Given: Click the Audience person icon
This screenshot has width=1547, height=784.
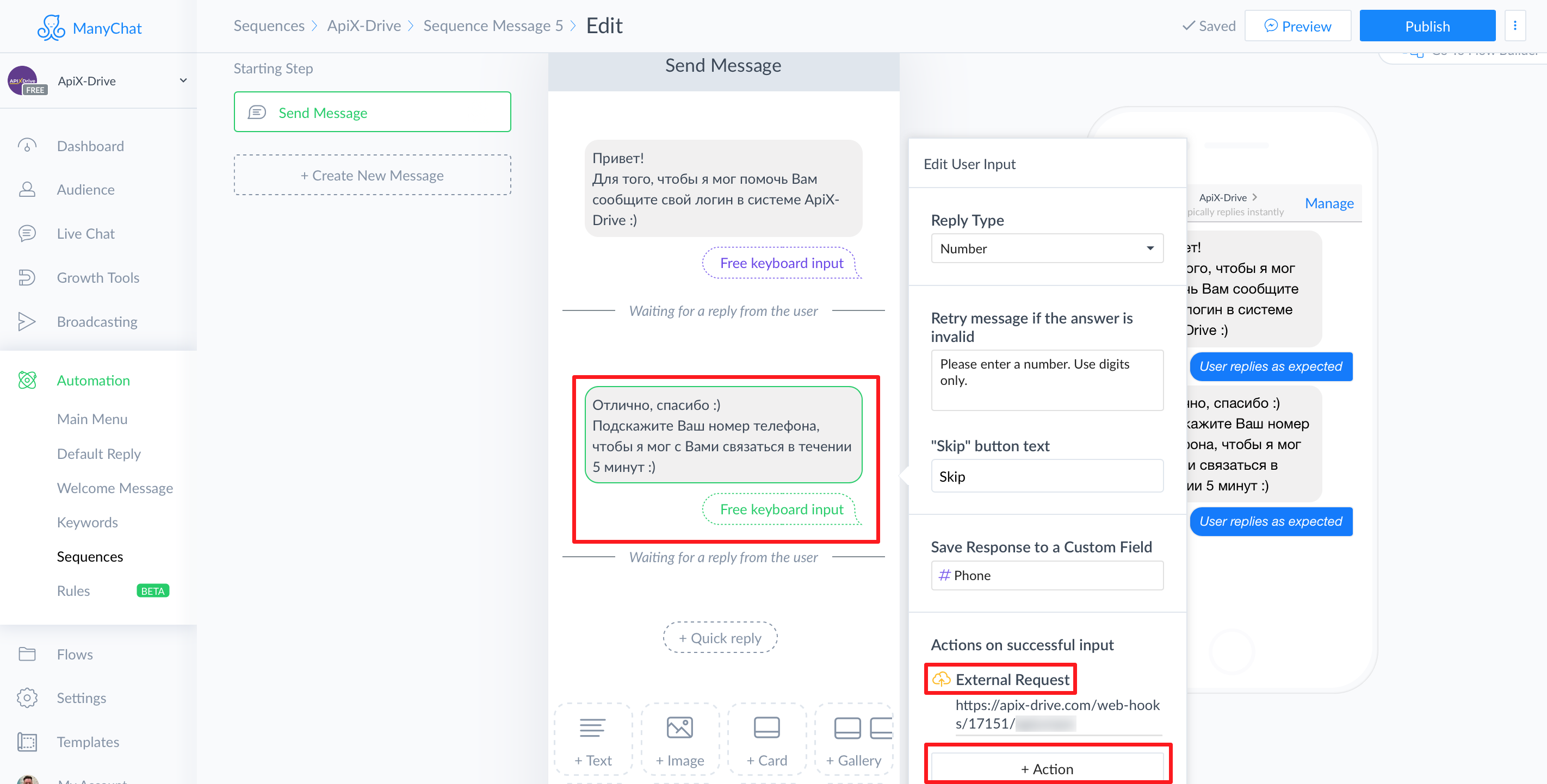Looking at the screenshot, I should 27,190.
